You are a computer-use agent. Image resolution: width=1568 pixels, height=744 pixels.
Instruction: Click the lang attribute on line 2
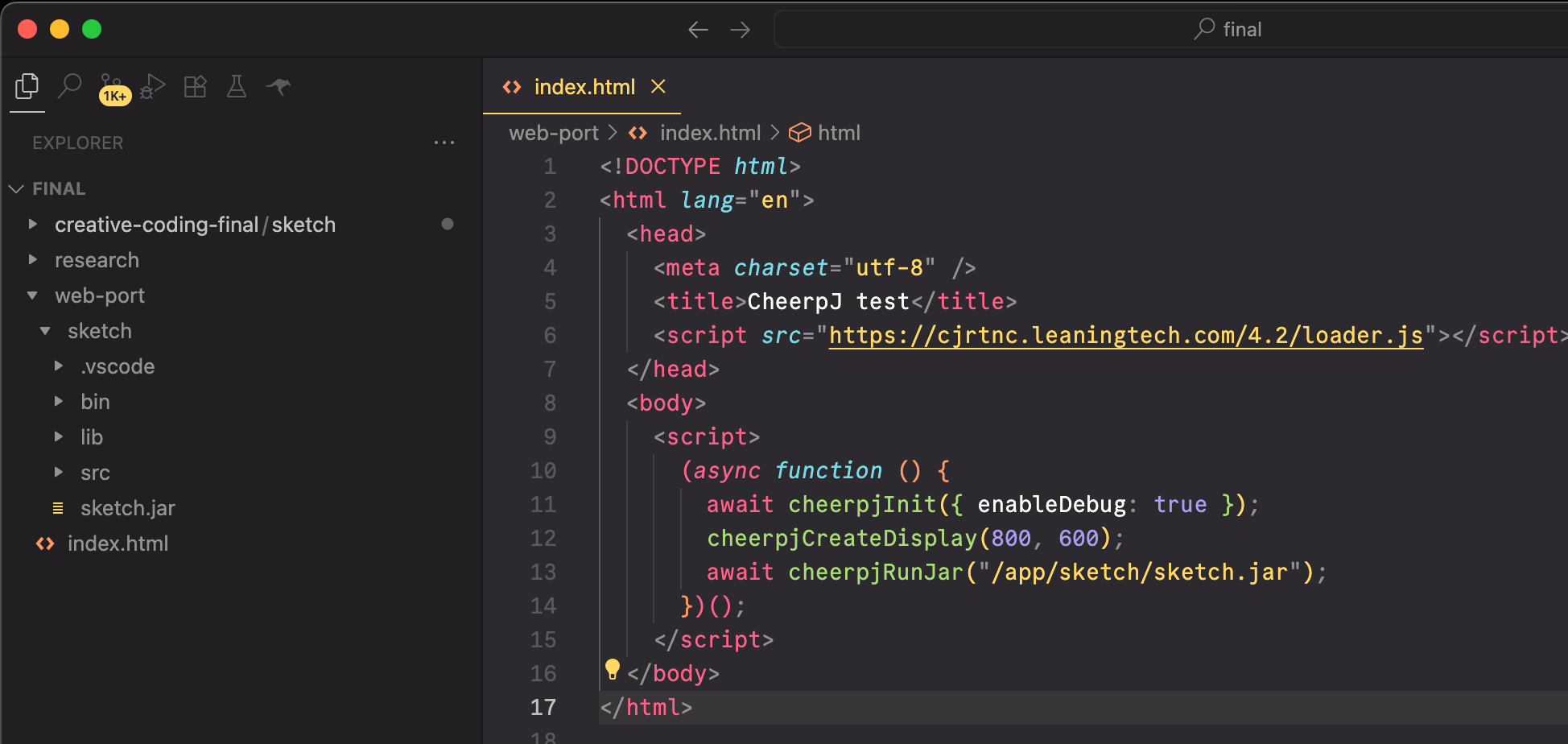pyautogui.click(x=708, y=200)
